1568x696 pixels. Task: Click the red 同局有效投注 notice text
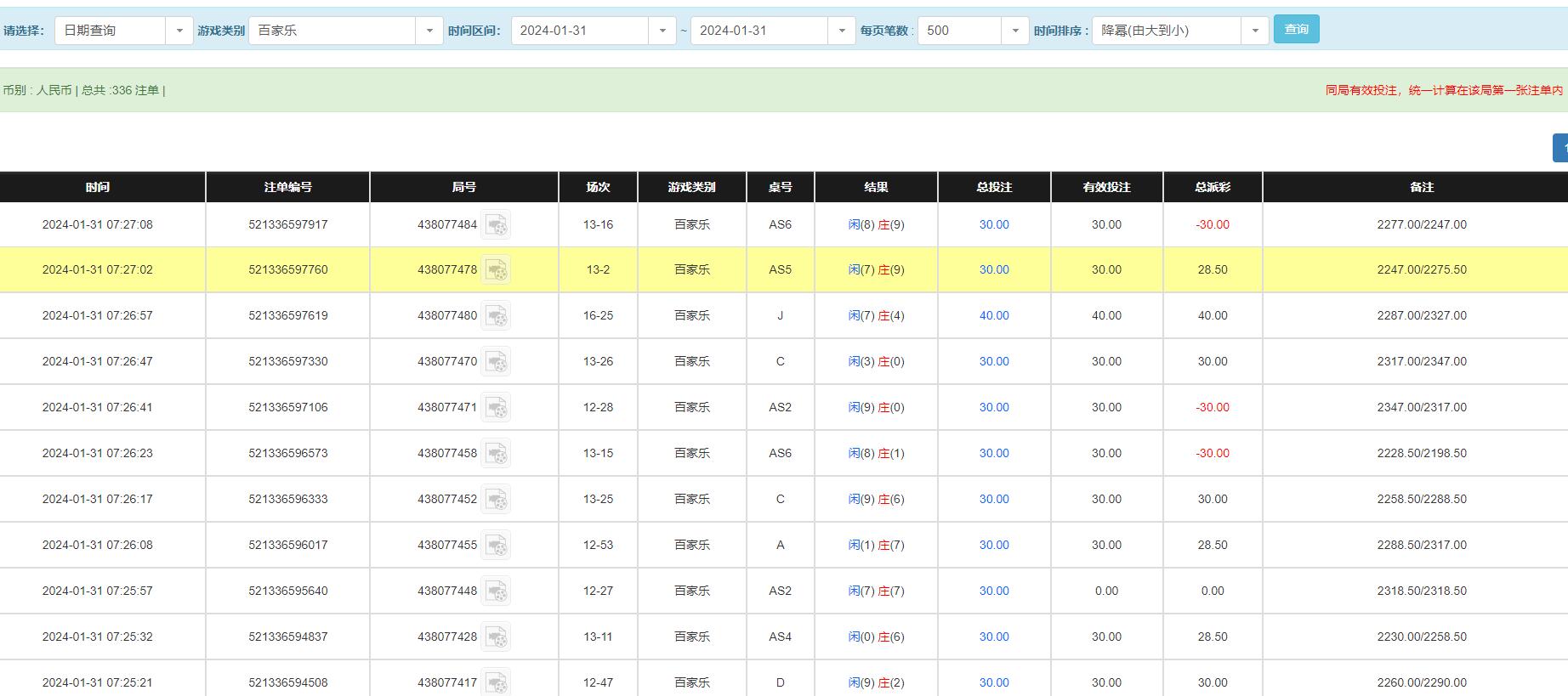point(1444,90)
